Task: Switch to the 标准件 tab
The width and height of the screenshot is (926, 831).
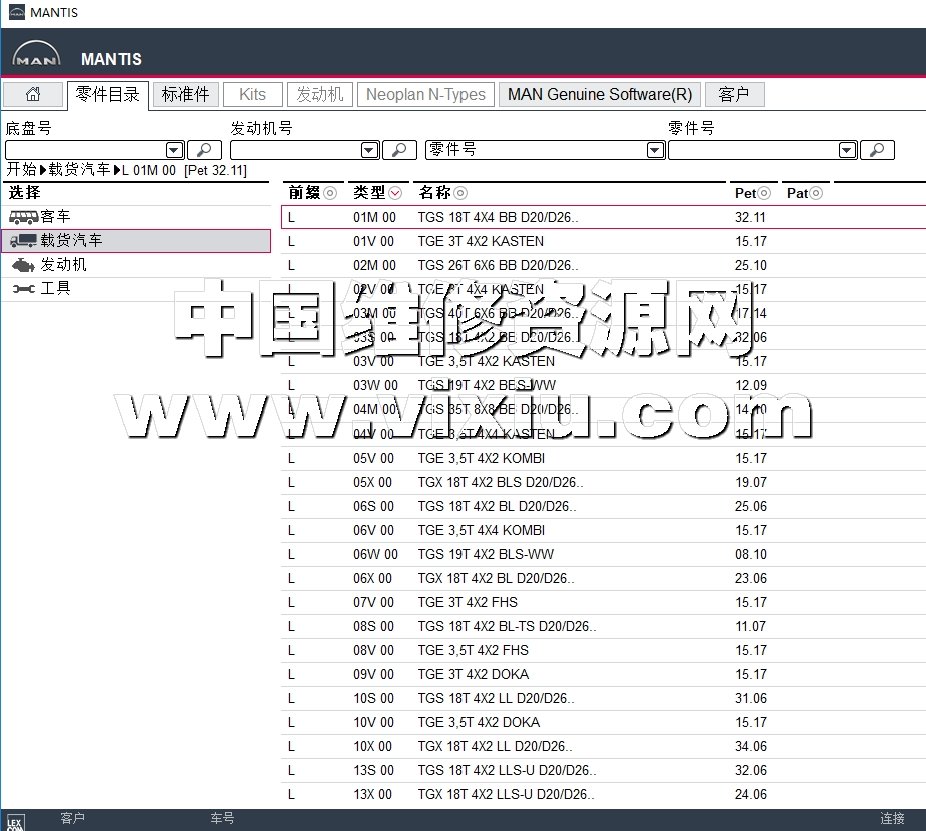Action: (185, 95)
